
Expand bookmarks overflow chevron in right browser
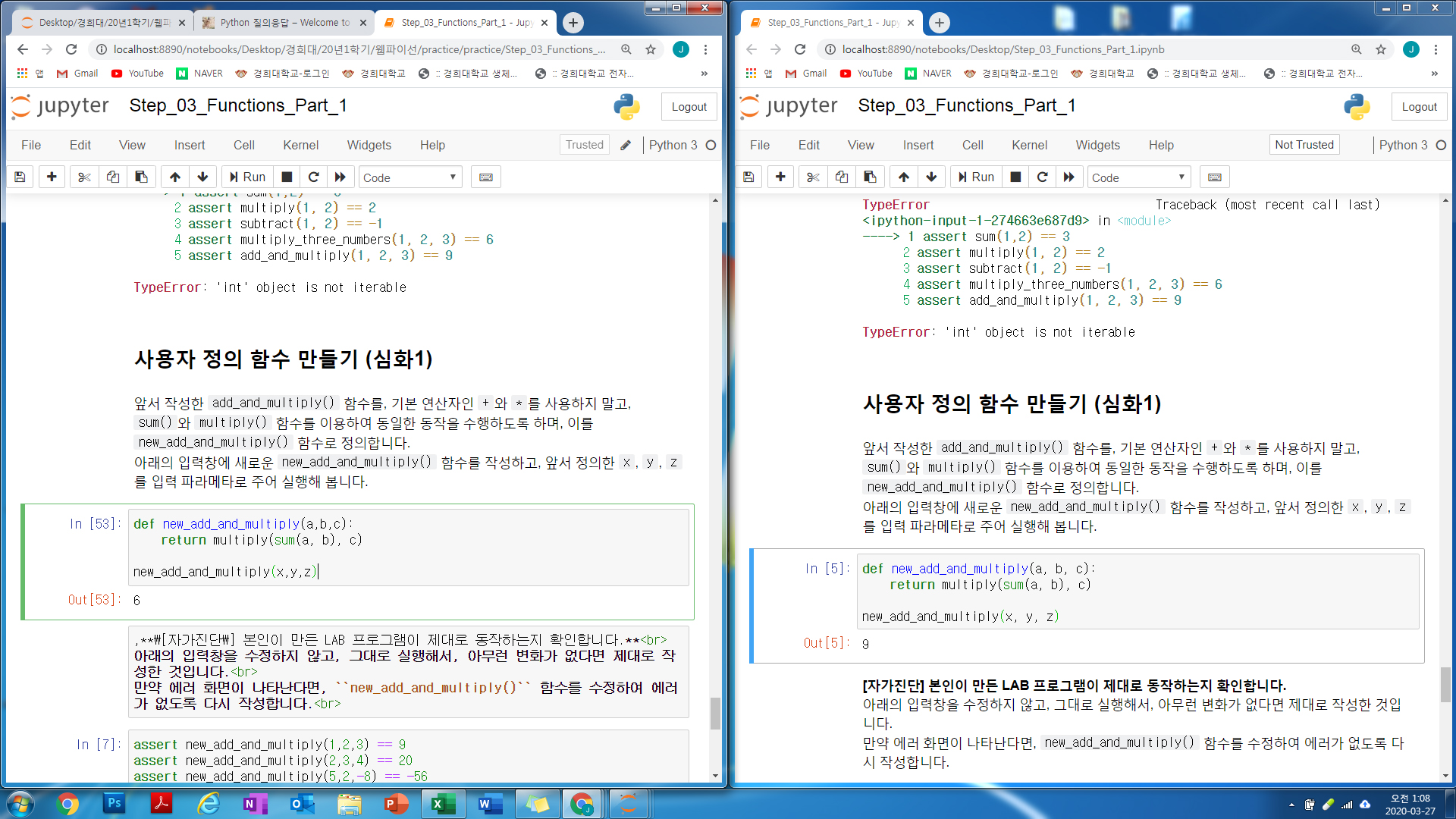[x=1434, y=74]
